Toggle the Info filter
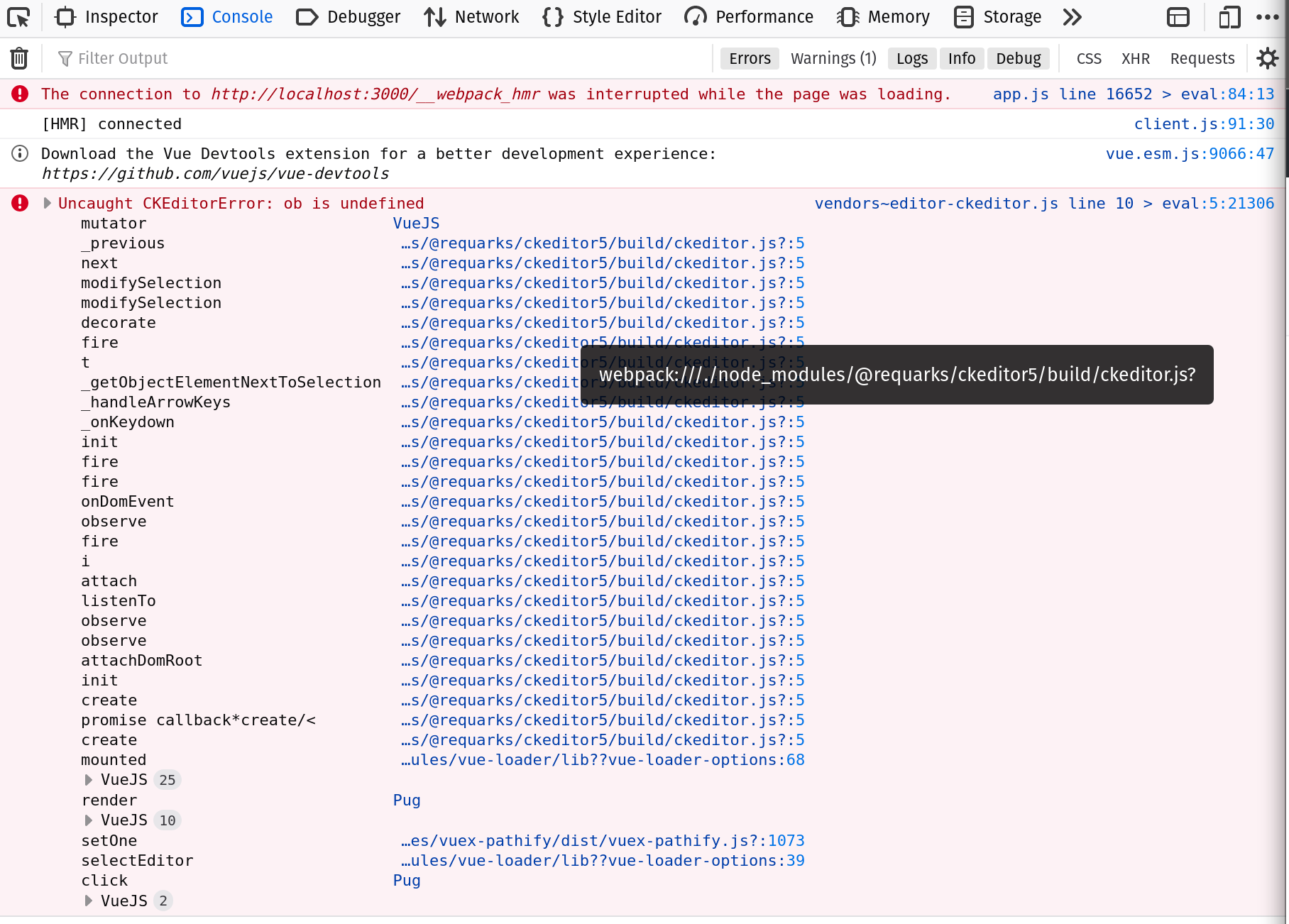Viewport: 1289px width, 924px height. pyautogui.click(x=962, y=58)
